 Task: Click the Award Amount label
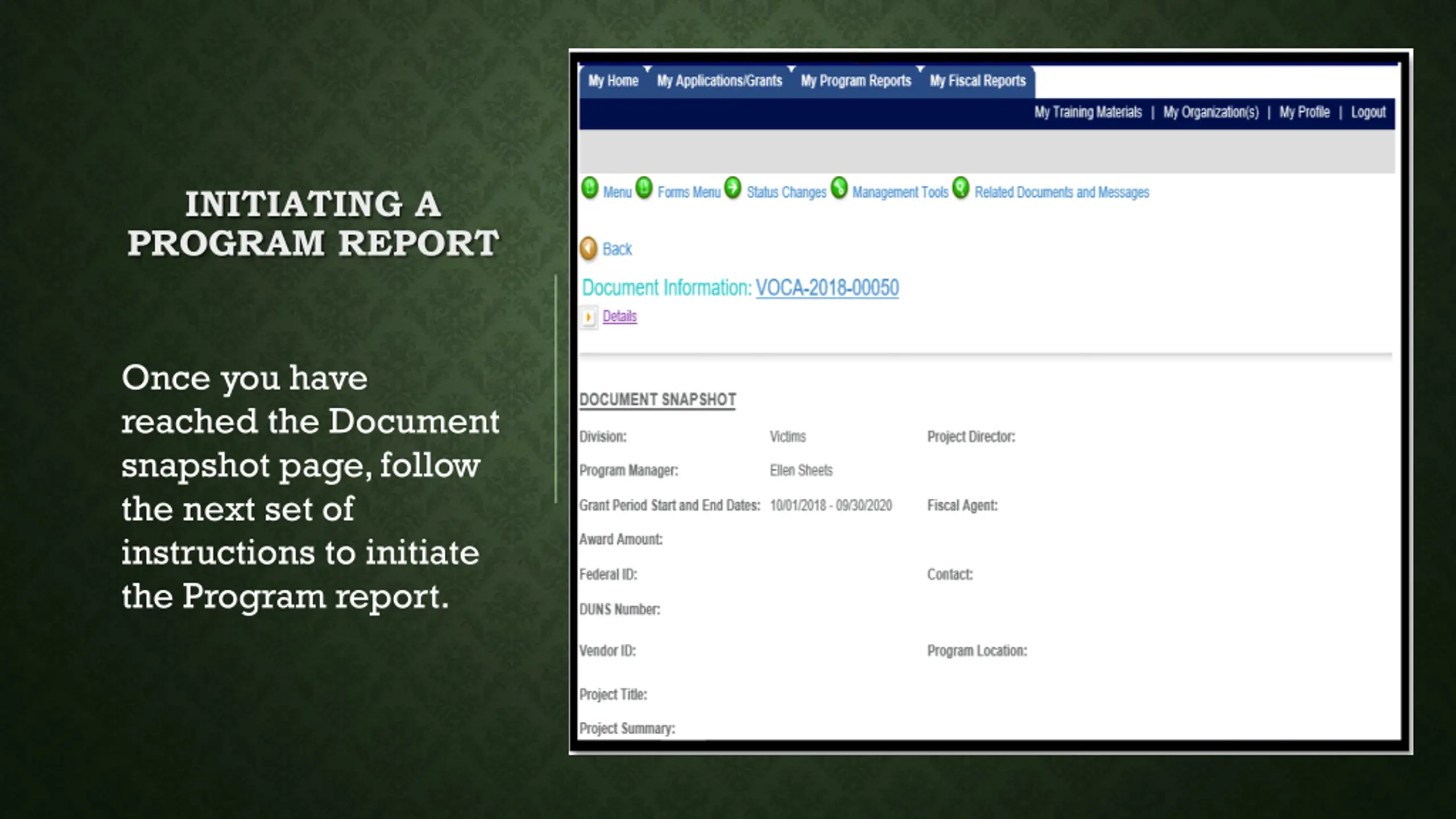621,539
